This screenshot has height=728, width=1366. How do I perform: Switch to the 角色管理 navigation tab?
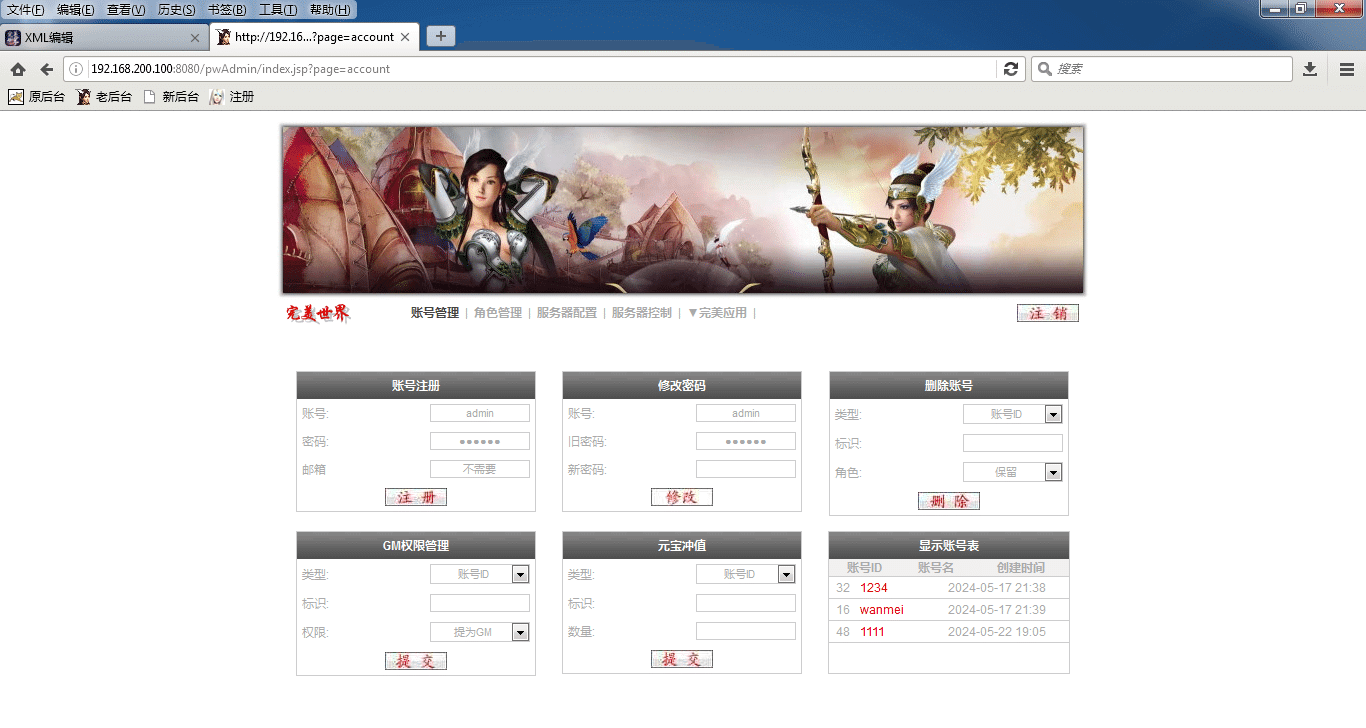coord(498,313)
